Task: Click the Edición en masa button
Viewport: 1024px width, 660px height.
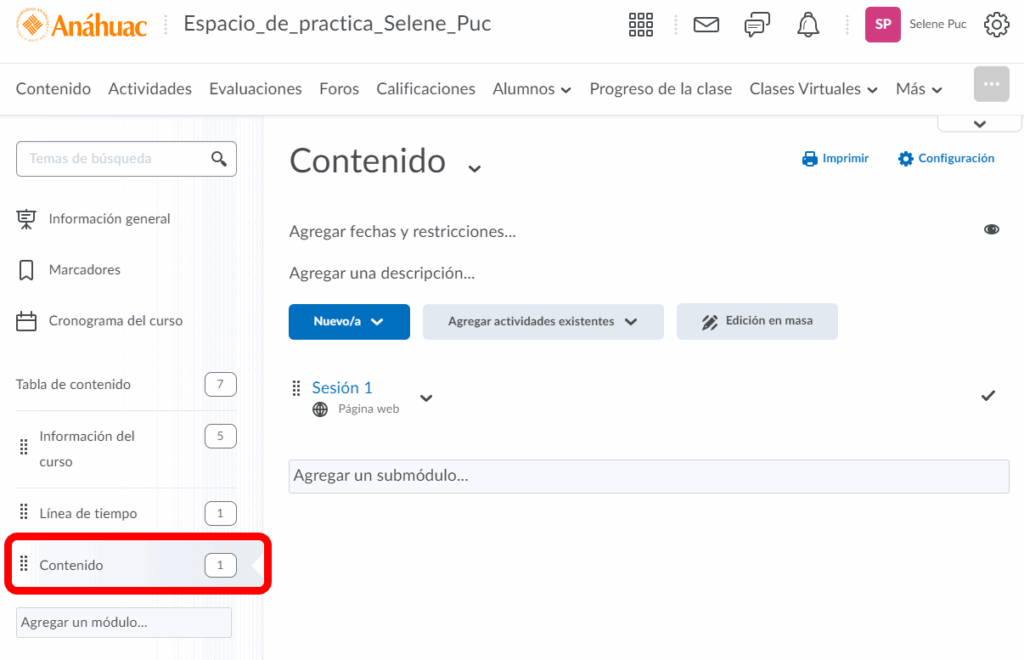Action: tap(757, 322)
